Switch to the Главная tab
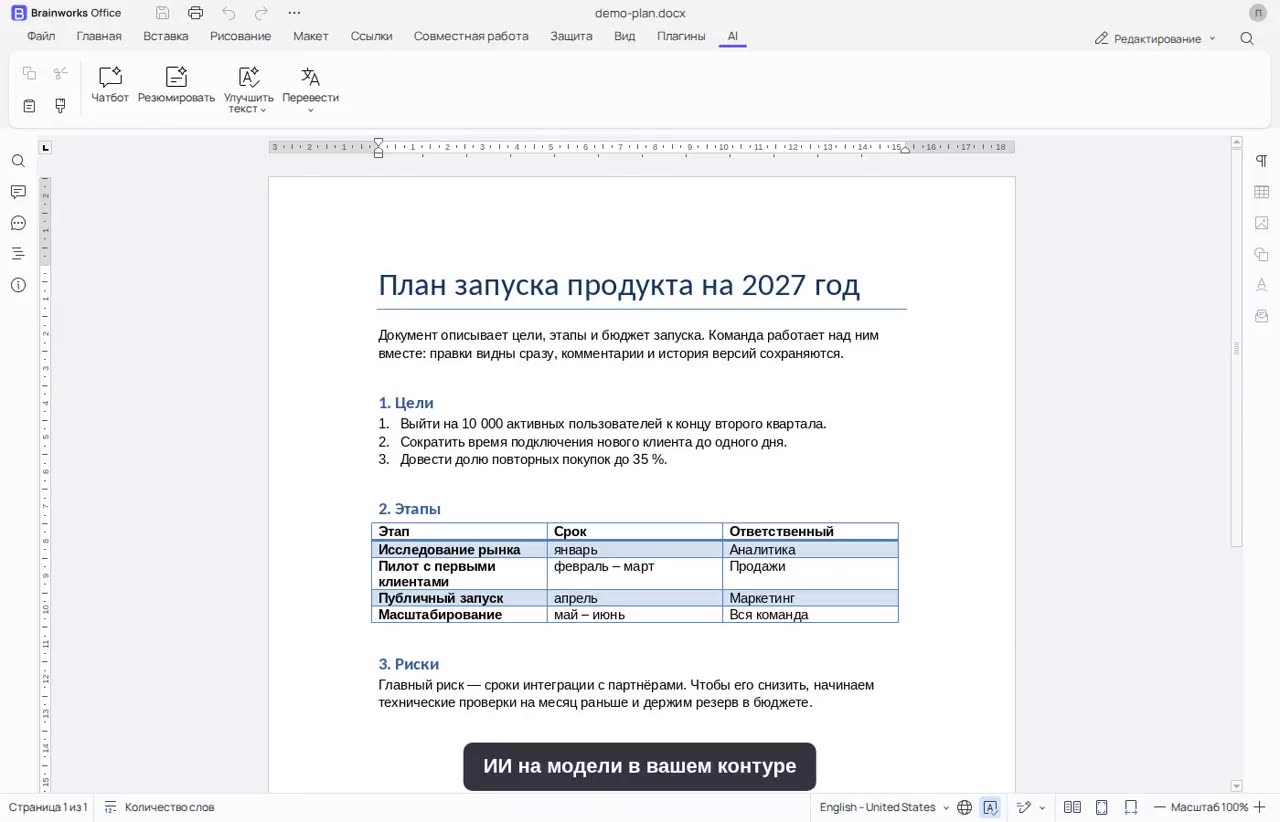The image size is (1280, 822). 99,36
